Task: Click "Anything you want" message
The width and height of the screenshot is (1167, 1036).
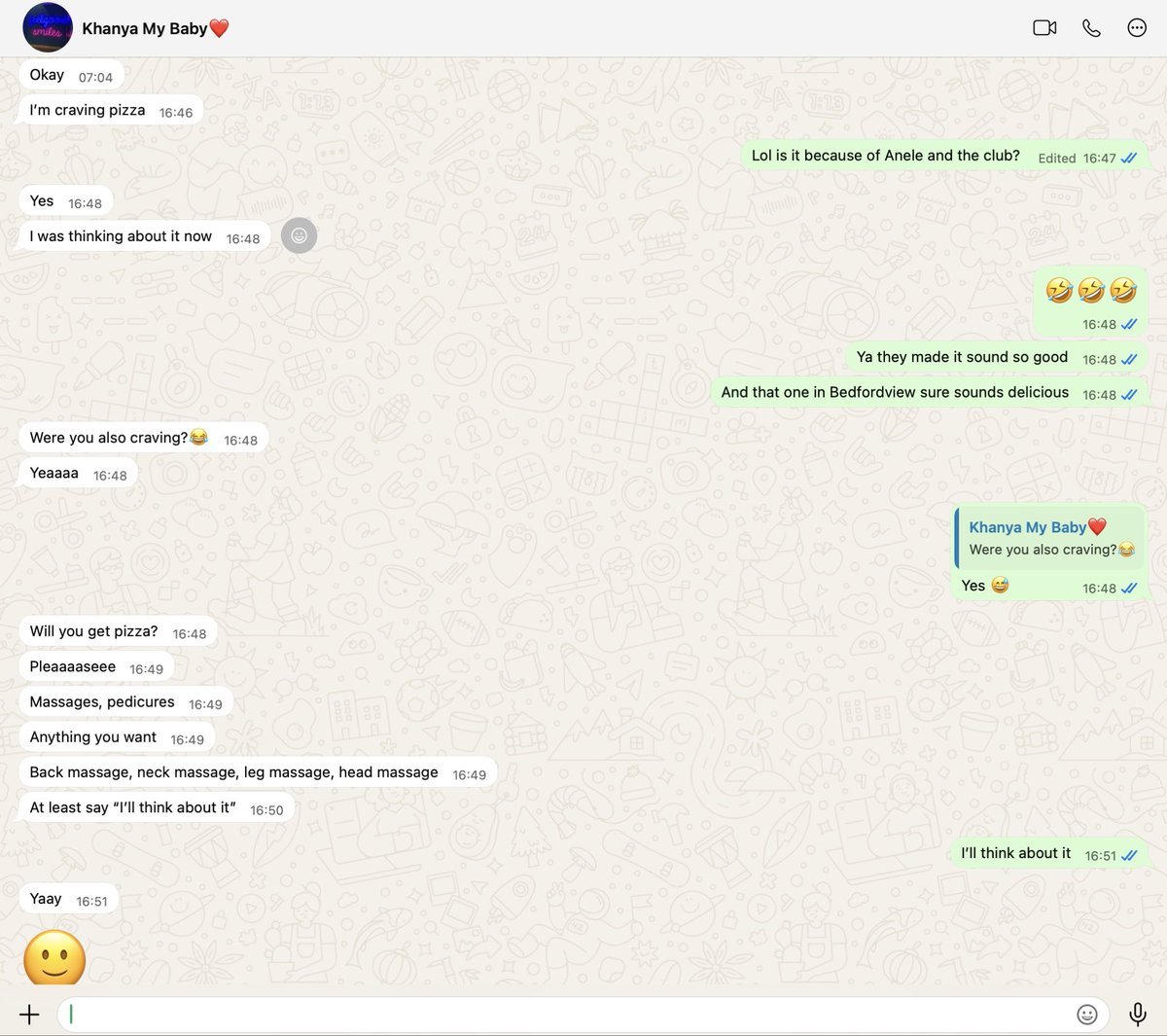Action: 117,737
